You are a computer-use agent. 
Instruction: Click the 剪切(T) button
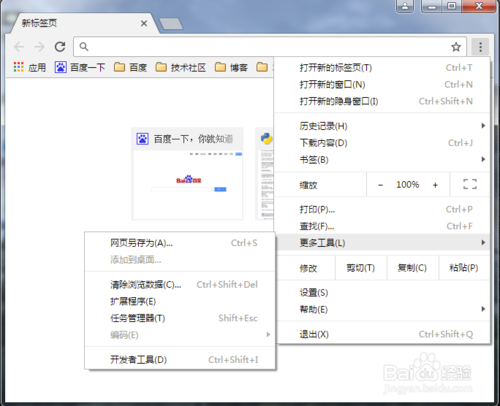(x=361, y=268)
